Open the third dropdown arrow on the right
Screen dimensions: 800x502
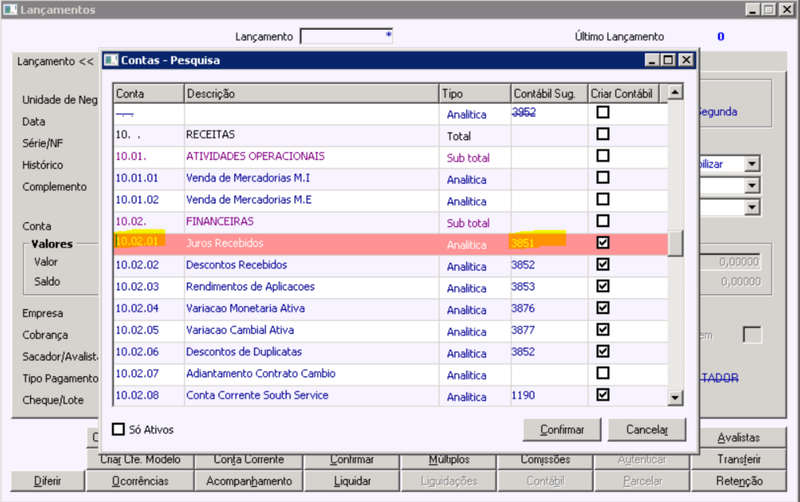pyautogui.click(x=752, y=207)
